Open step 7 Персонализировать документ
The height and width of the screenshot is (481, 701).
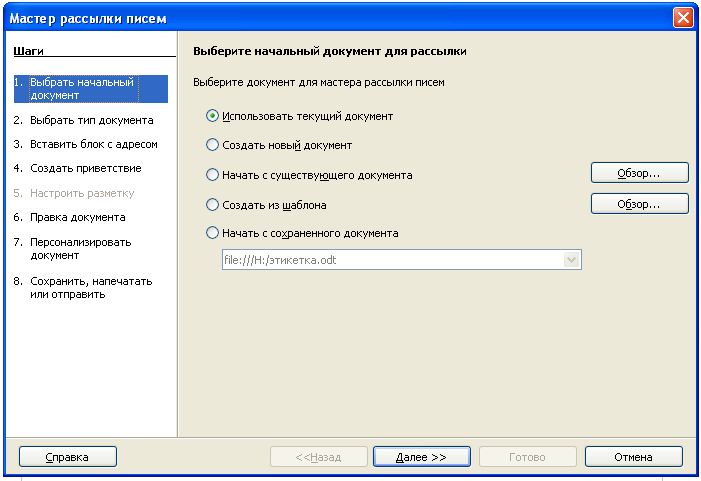(72, 249)
